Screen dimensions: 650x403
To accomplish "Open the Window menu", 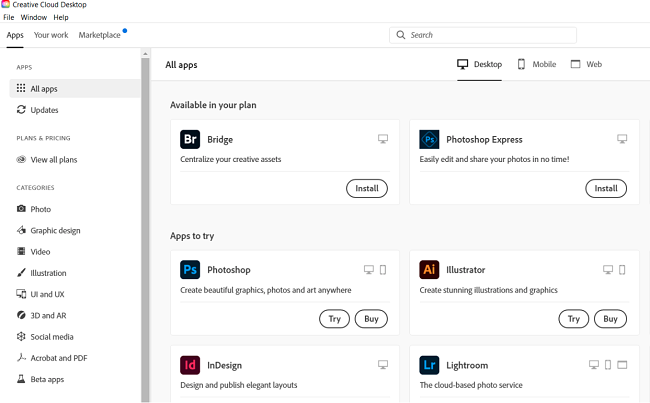I will [34, 17].
